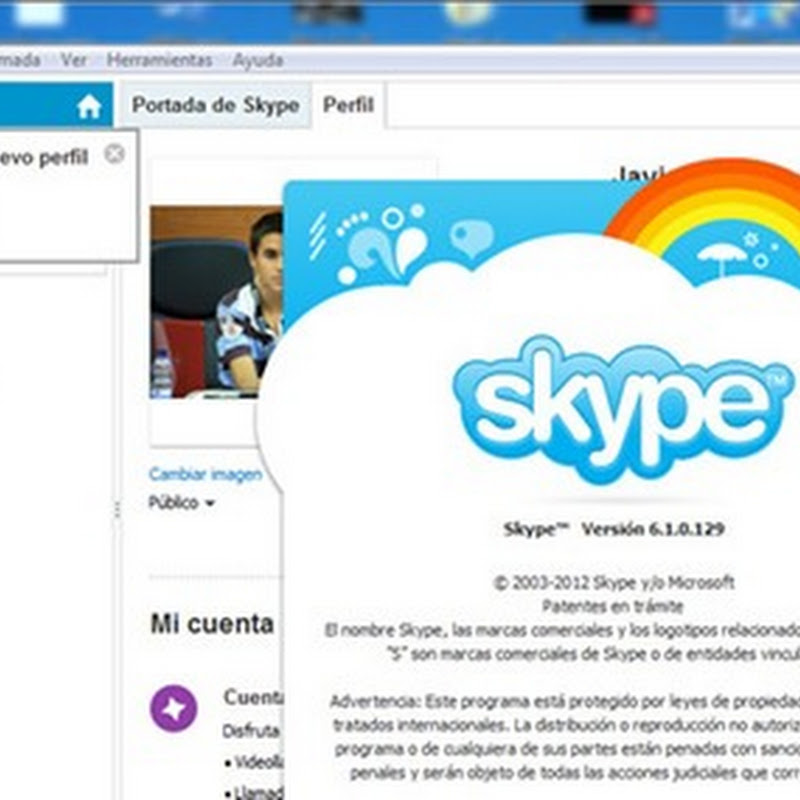Click the "Advertencia: Este programa" warning line

tap(565, 702)
